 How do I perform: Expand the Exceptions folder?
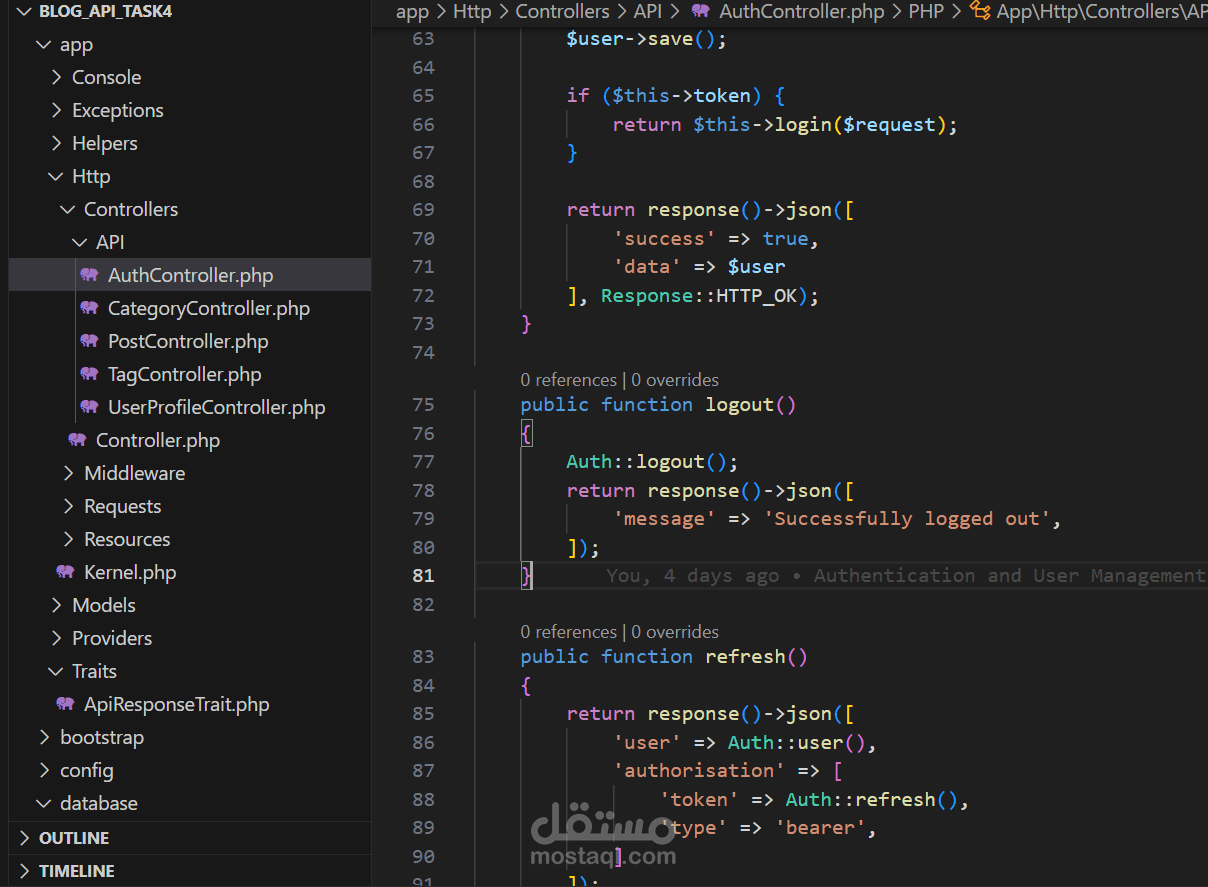point(56,110)
